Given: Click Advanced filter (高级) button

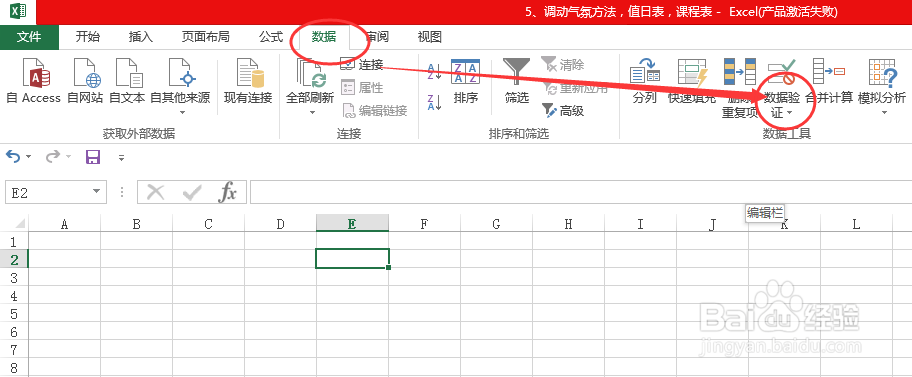Looking at the screenshot, I should point(562,111).
